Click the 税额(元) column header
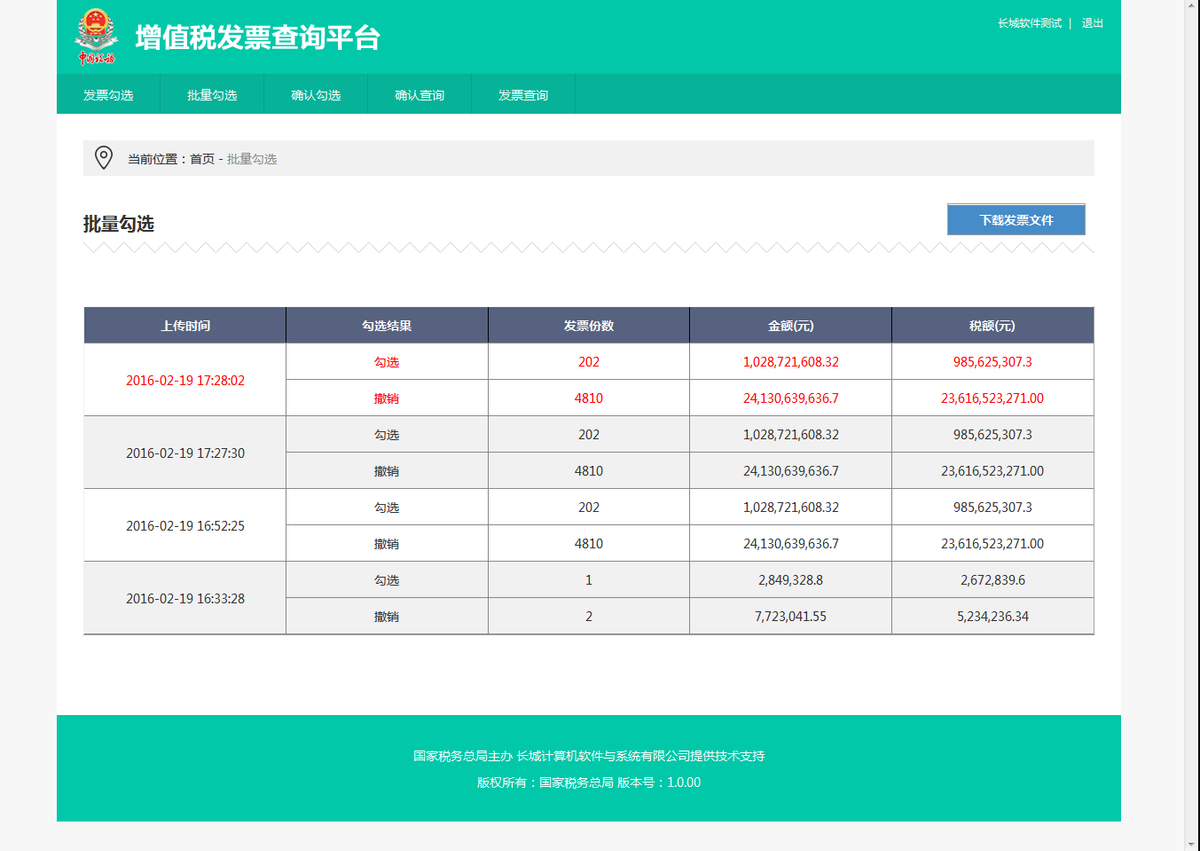 (992, 324)
